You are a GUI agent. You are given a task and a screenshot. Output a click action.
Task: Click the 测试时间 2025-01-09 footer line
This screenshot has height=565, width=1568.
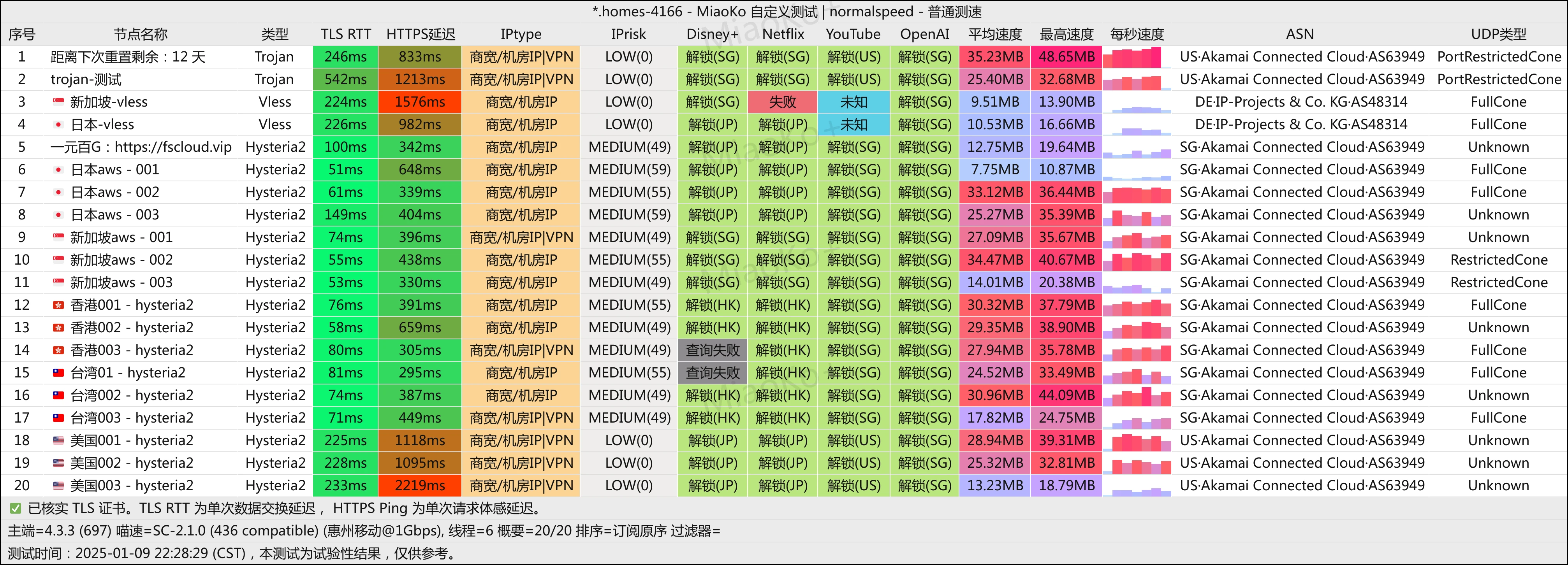pyautogui.click(x=231, y=553)
